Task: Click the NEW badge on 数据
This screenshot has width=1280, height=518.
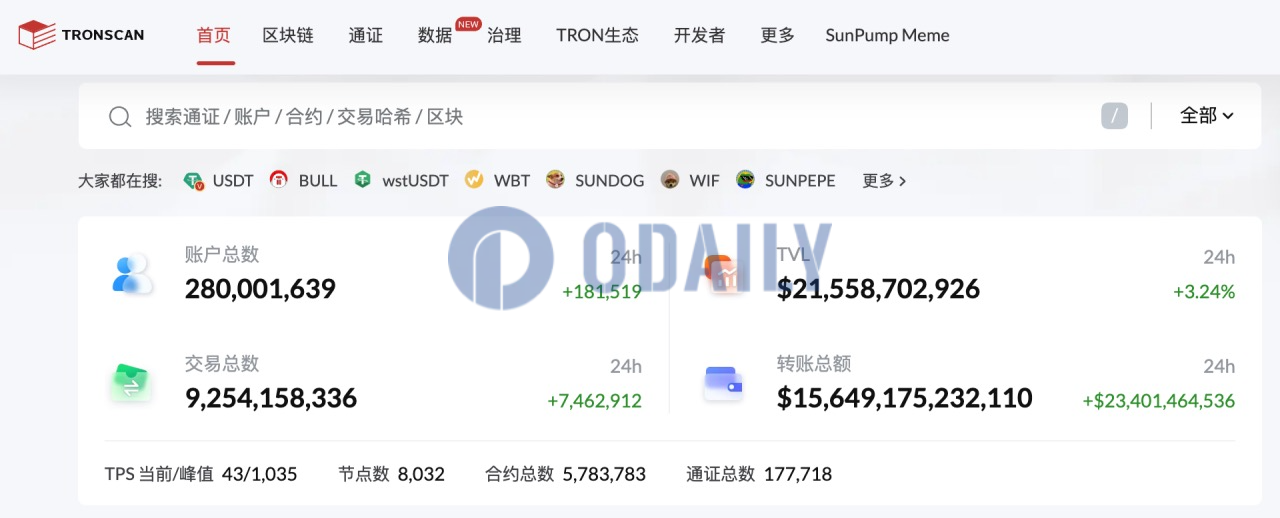Action: pyautogui.click(x=468, y=23)
